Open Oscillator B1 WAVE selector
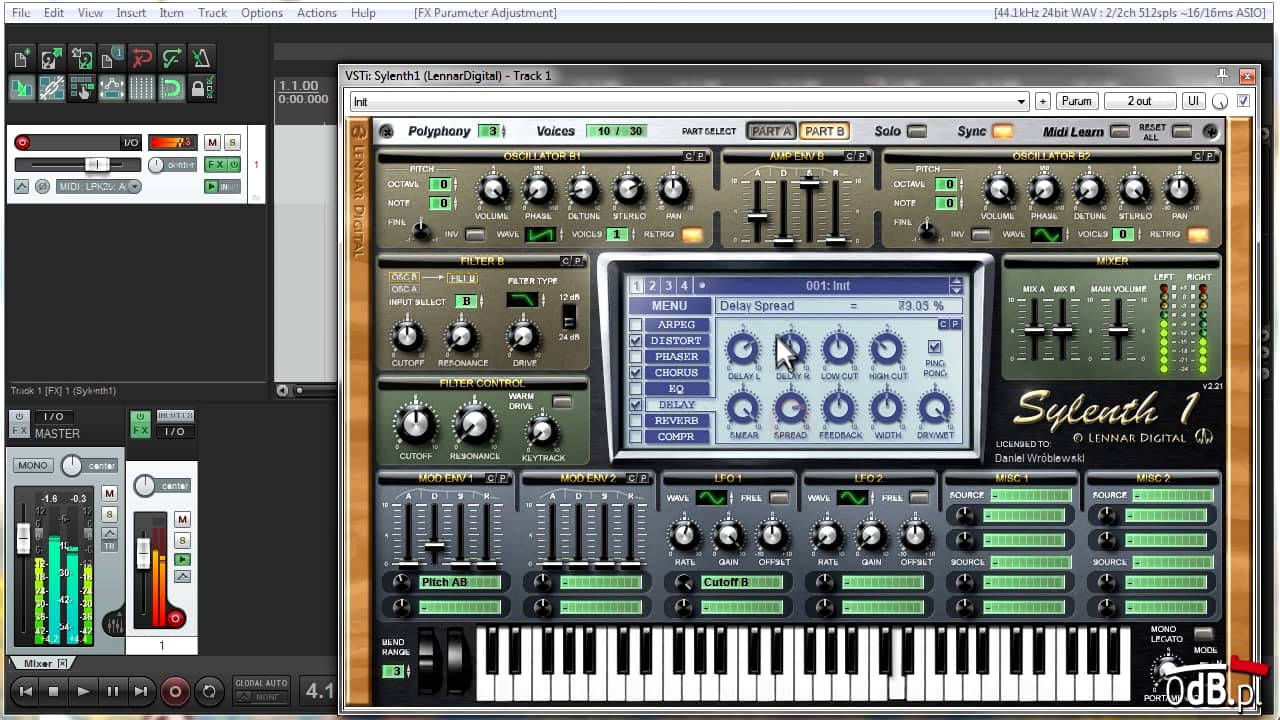 [541, 234]
